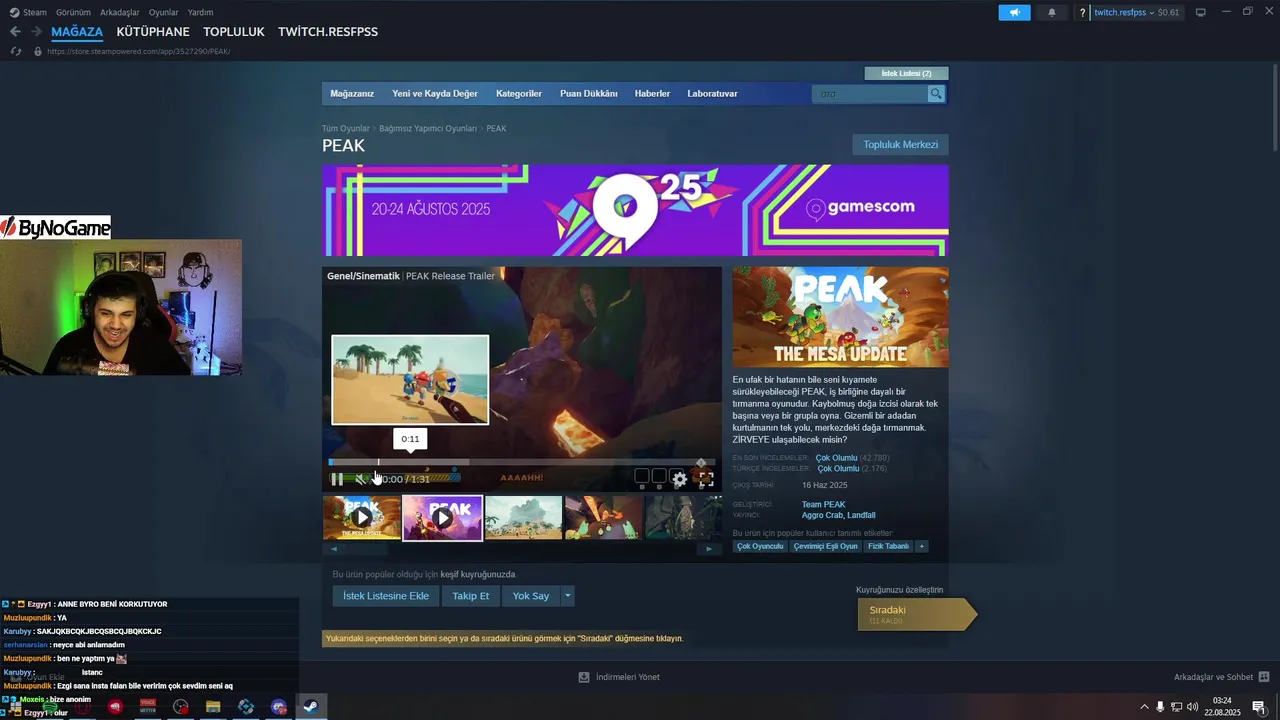Image resolution: width=1280 pixels, height=720 pixels.
Task: Open Bağımsız Yapımcı Oyunları breadcrumb
Action: (428, 129)
